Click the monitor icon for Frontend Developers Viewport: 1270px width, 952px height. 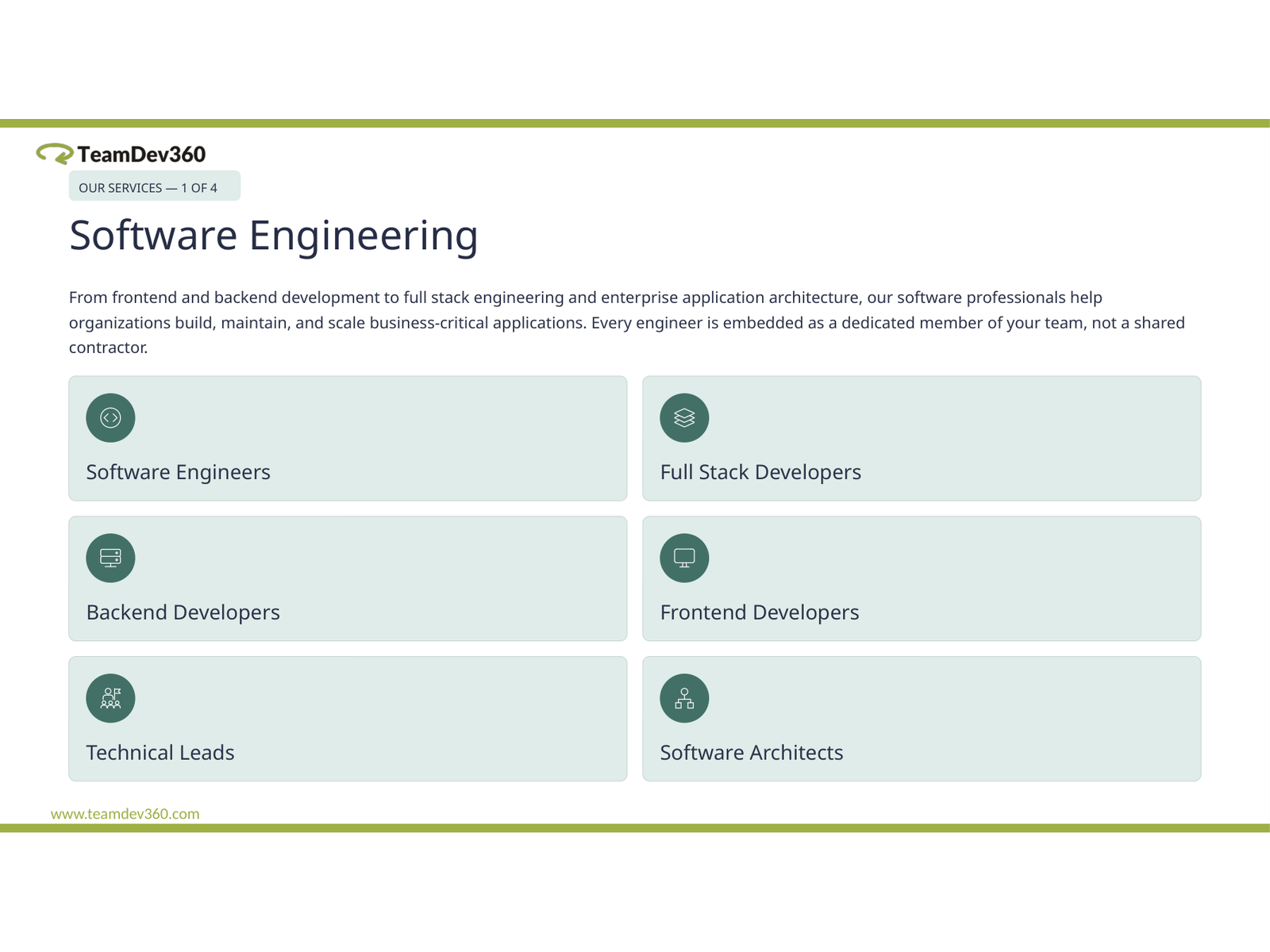tap(684, 558)
